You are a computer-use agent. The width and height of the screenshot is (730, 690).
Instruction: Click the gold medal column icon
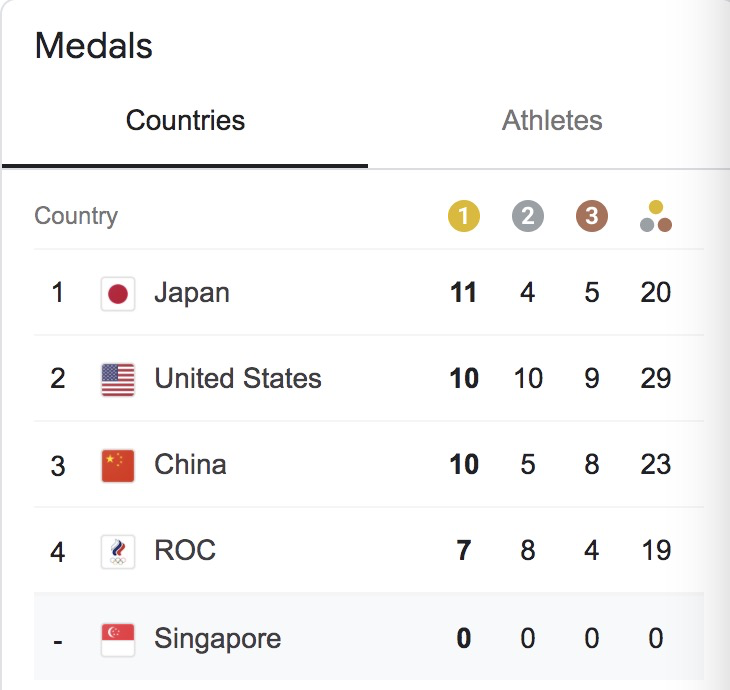click(x=464, y=216)
